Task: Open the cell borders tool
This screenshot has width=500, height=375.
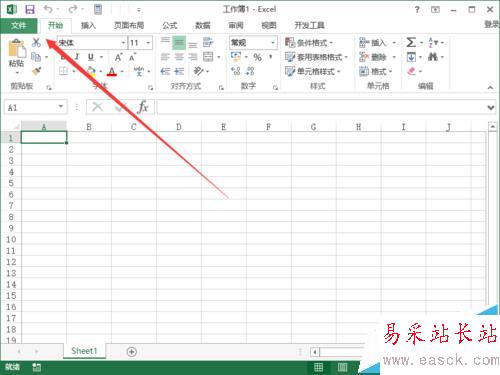Action: pos(63,71)
